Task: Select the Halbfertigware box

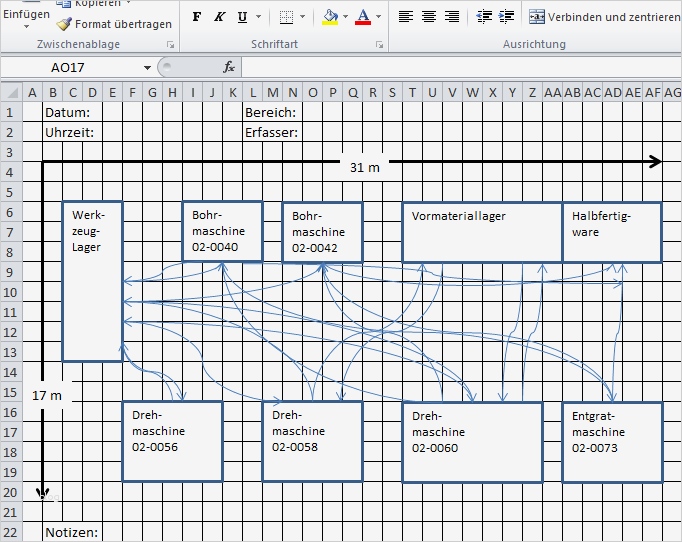Action: [612, 232]
